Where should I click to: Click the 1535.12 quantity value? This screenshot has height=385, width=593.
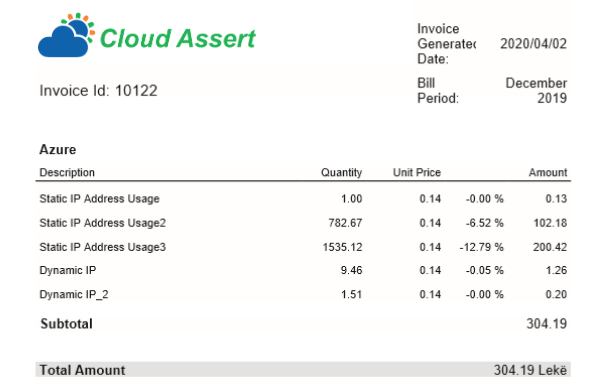[342, 247]
